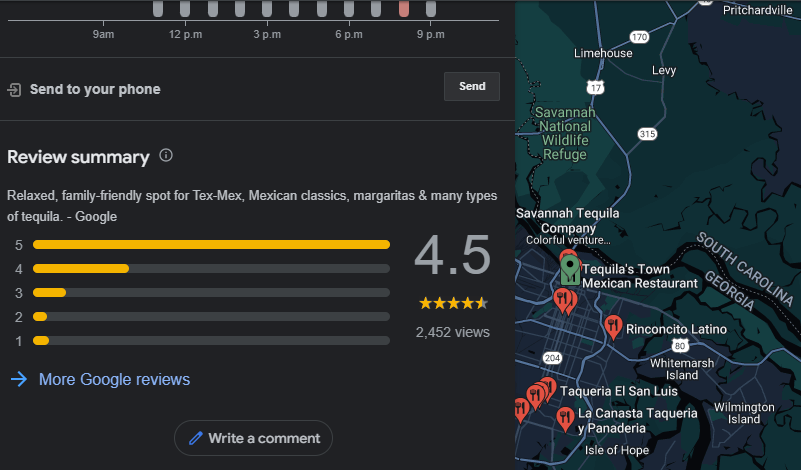The image size is (801, 470).
Task: Select the 1-star rating bar
Action: 211,341
